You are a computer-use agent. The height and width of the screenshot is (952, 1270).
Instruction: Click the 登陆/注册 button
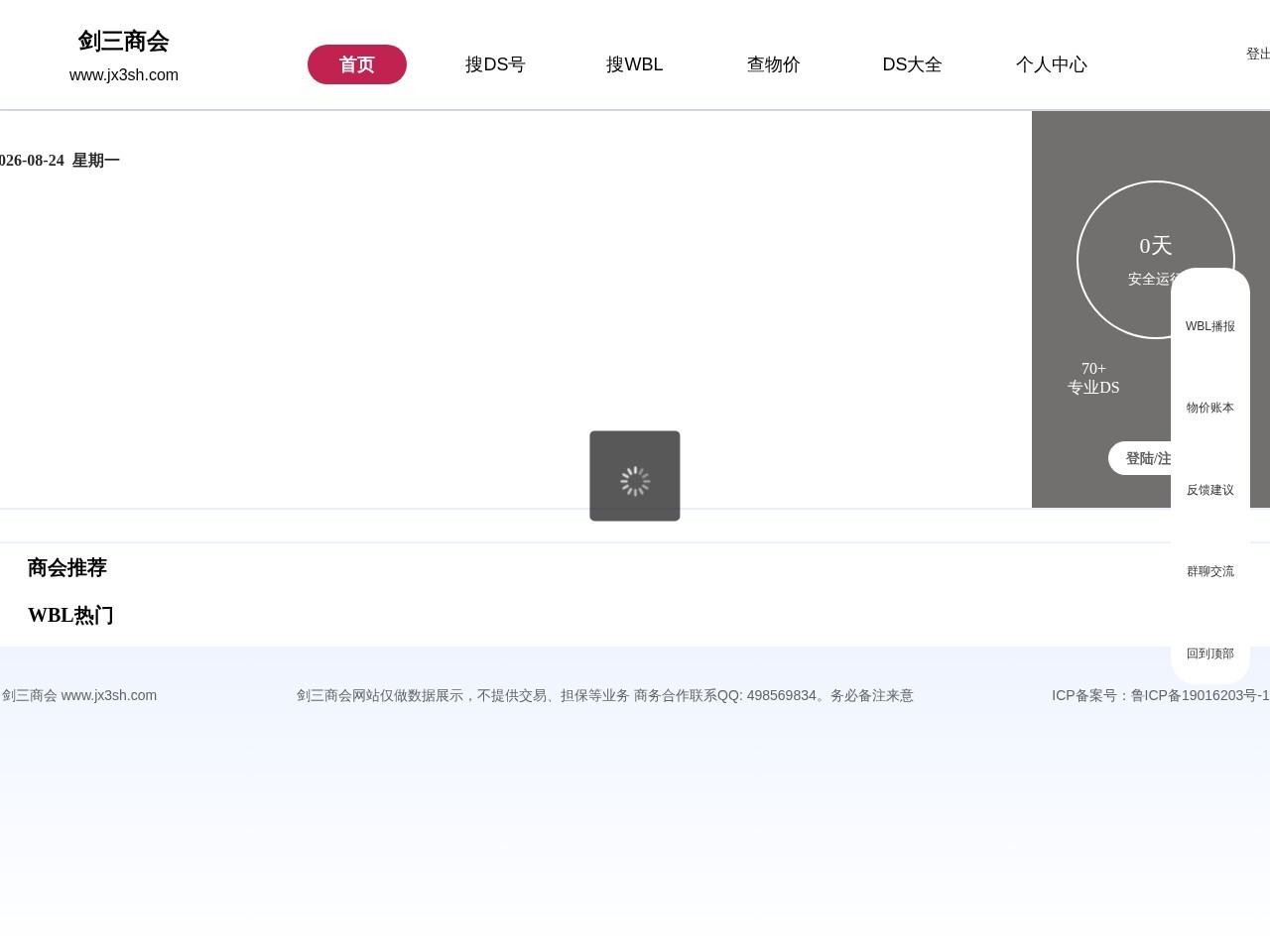[x=1140, y=458]
